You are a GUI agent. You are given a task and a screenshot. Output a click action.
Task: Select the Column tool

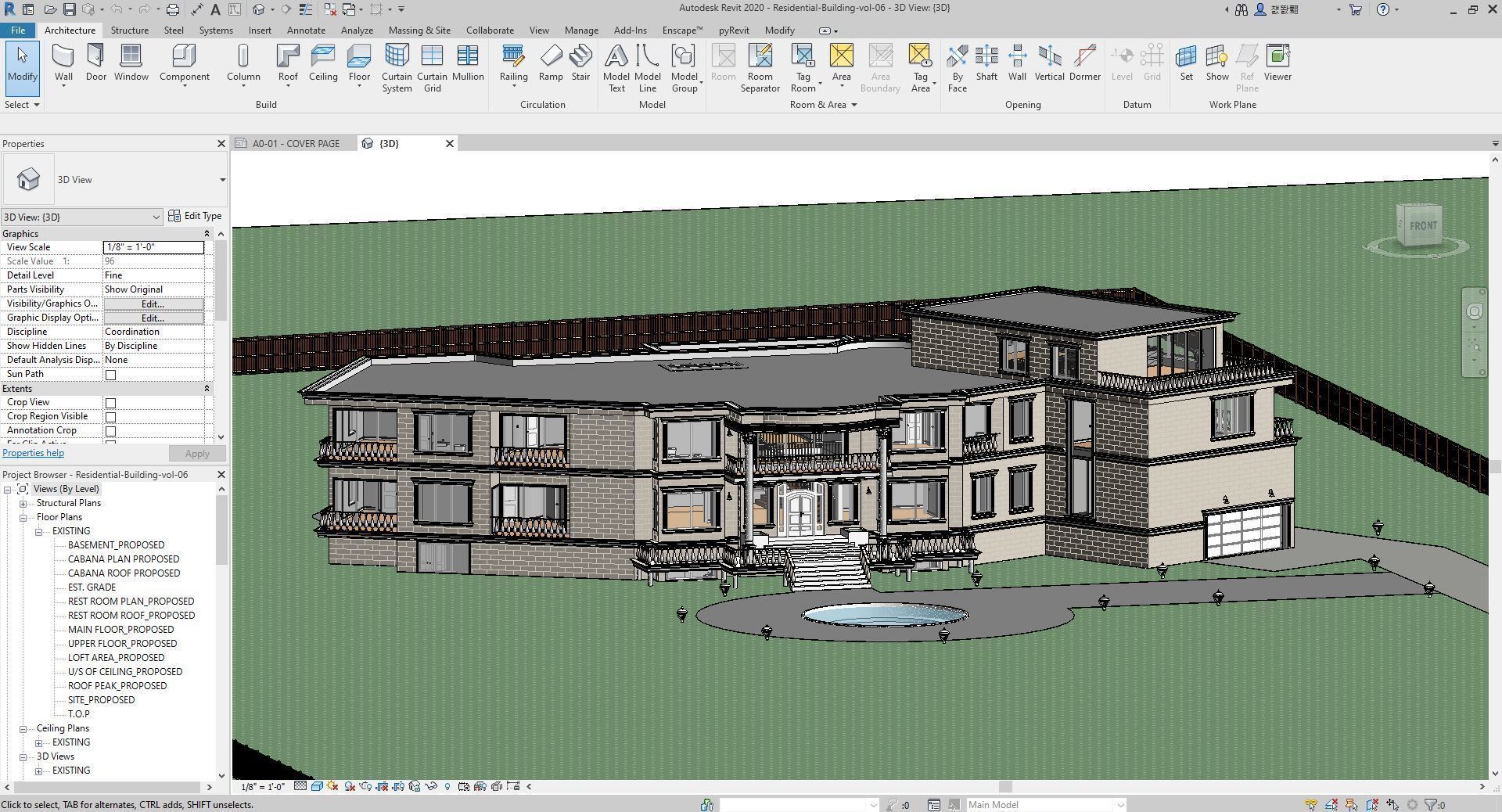(x=243, y=63)
